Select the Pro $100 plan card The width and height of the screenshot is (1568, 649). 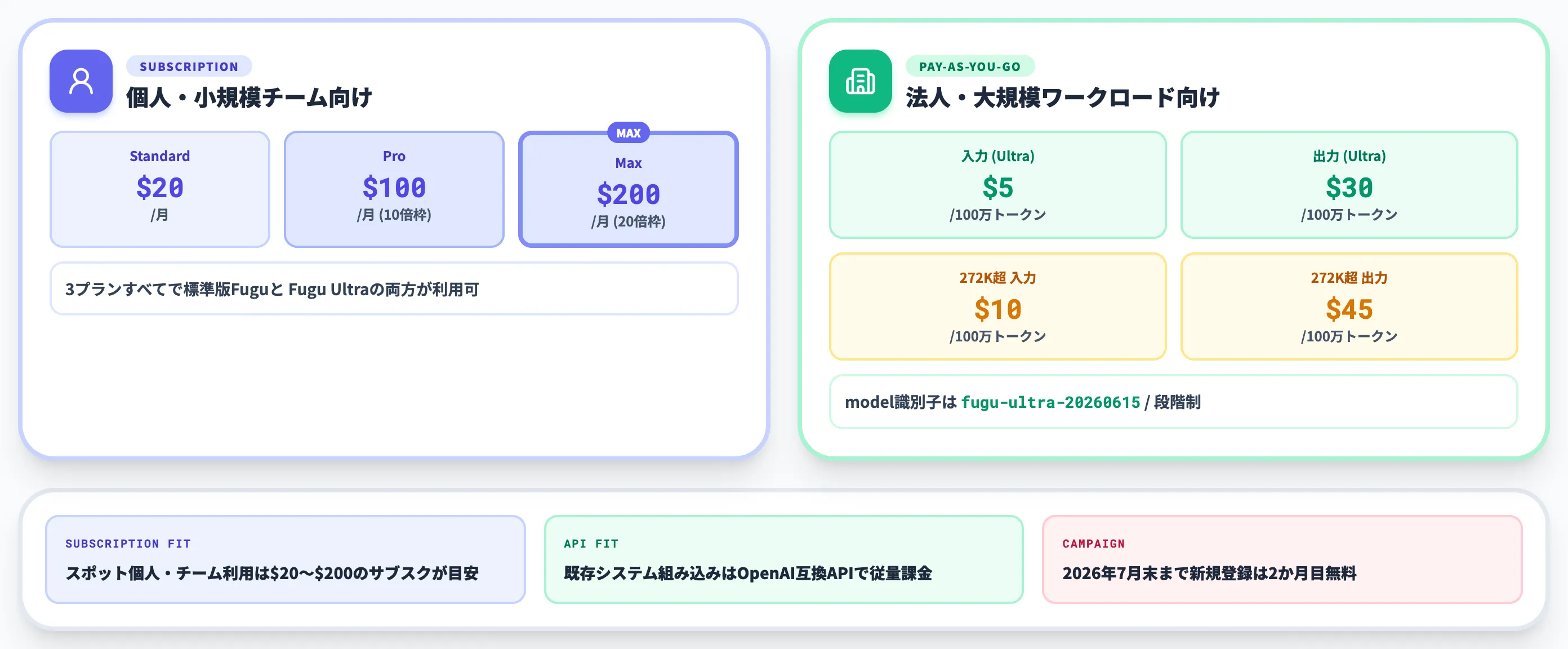394,189
